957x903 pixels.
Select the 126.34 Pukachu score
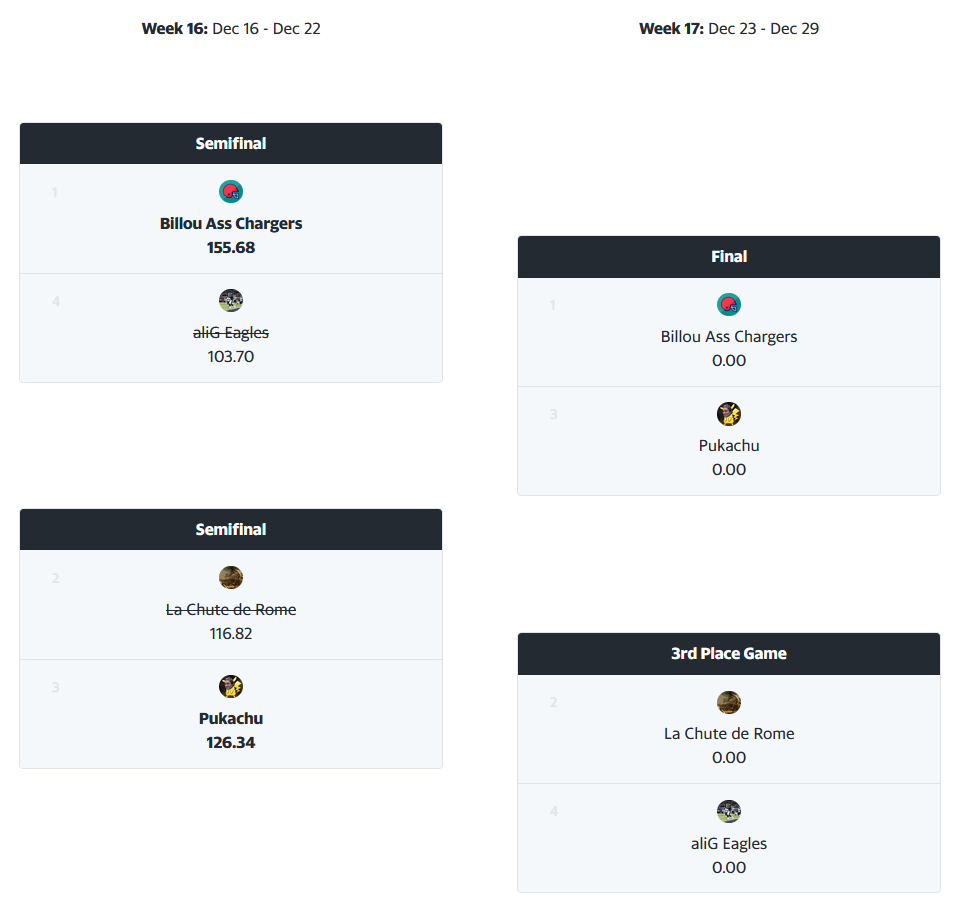click(x=231, y=743)
